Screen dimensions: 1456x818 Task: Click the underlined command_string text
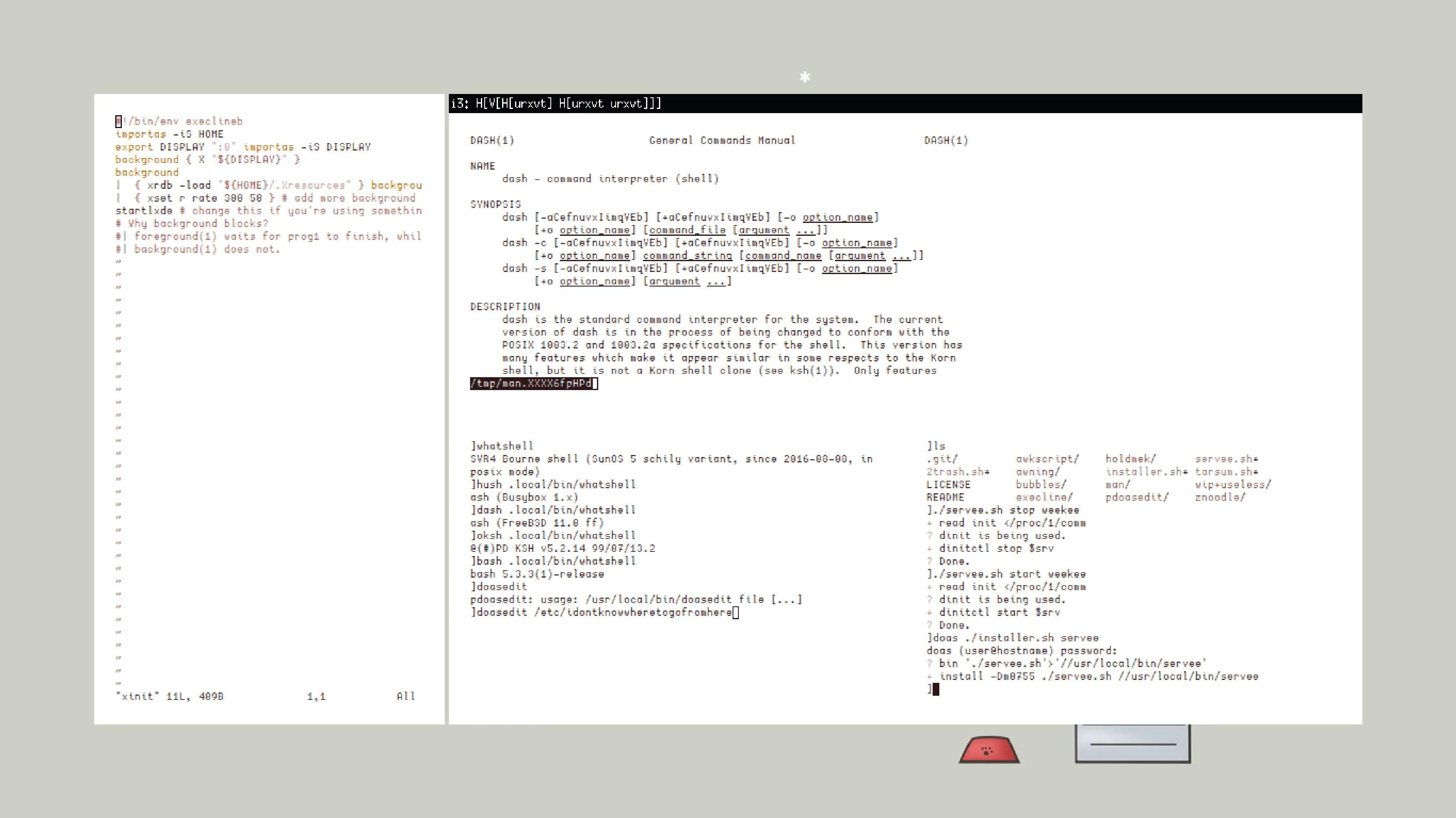pos(687,255)
